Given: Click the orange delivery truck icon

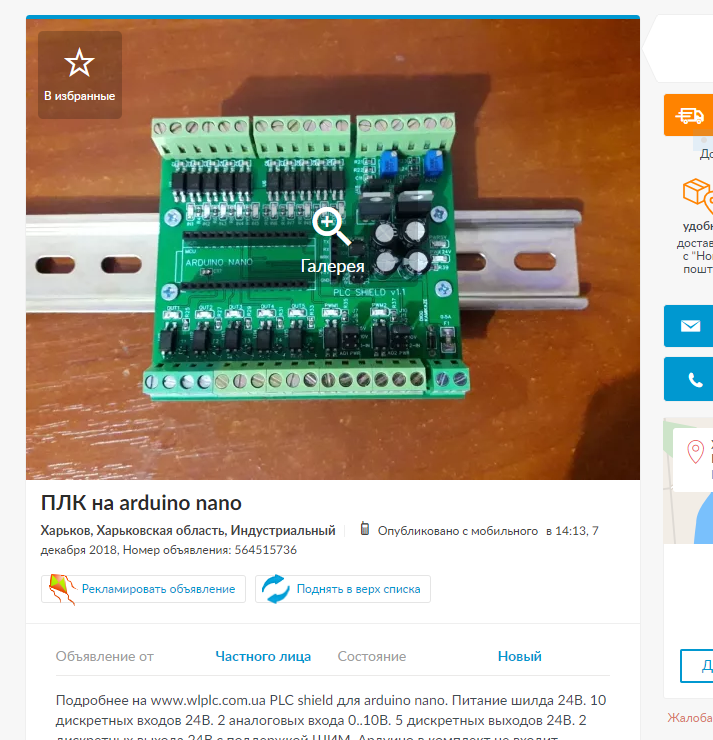Looking at the screenshot, I should click(x=689, y=115).
